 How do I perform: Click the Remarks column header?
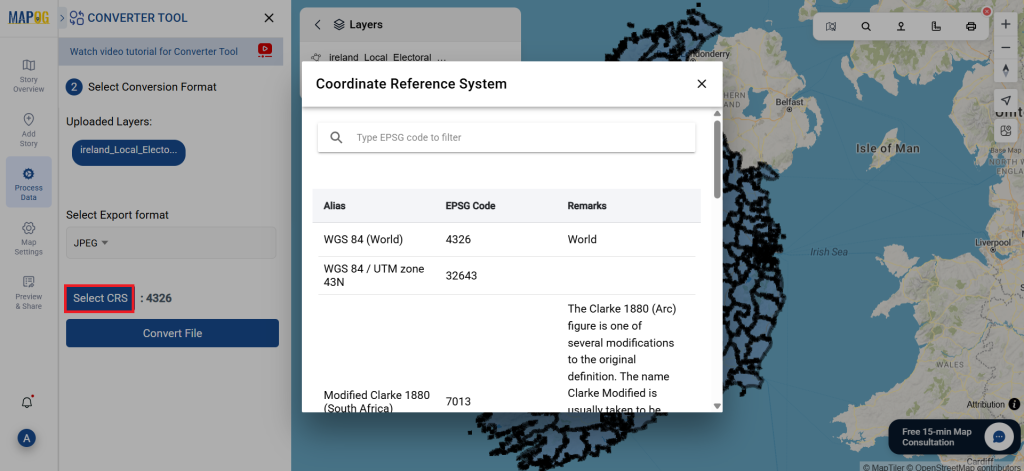[x=586, y=206]
